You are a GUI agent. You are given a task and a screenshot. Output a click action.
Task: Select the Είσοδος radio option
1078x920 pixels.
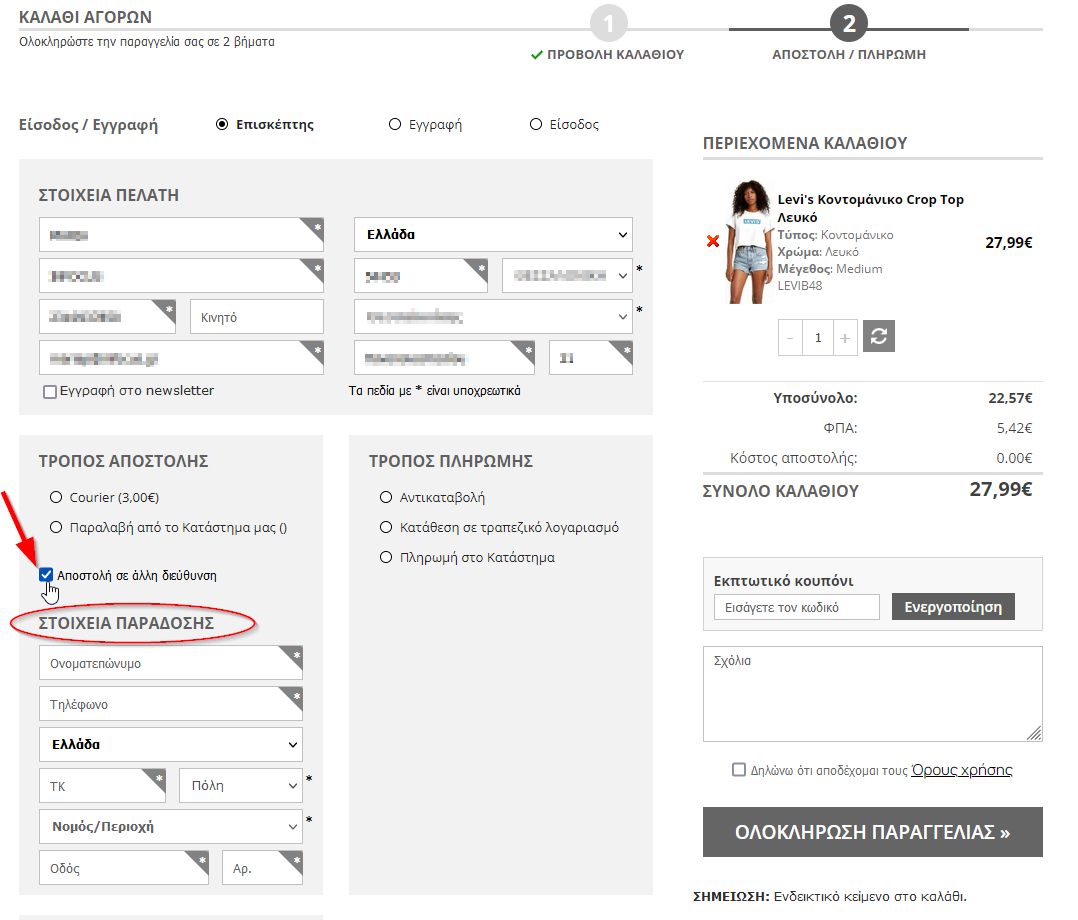(536, 125)
